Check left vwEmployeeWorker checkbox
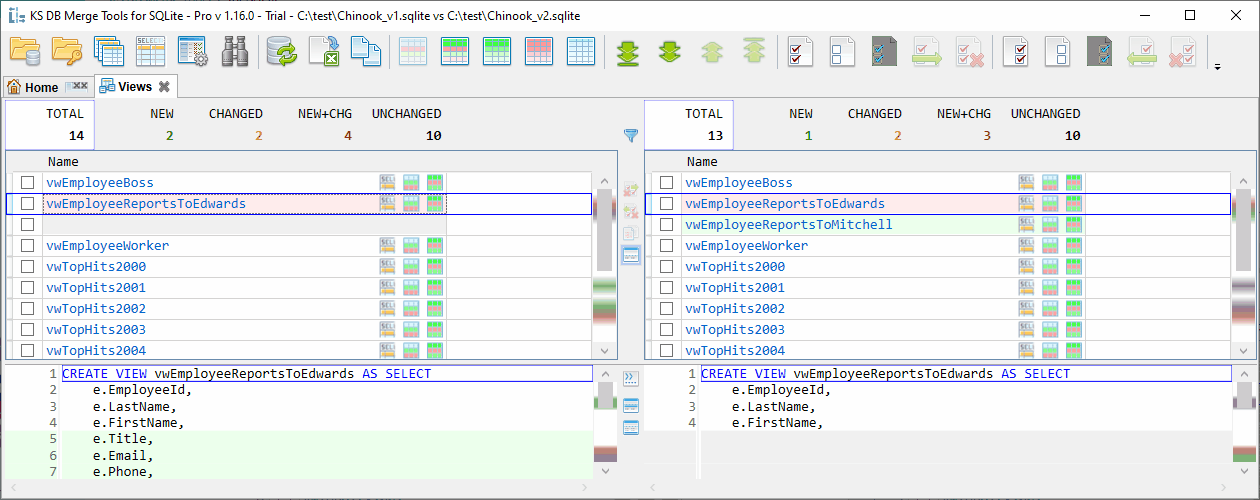Viewport: 1260px width, 500px height. click(28, 245)
